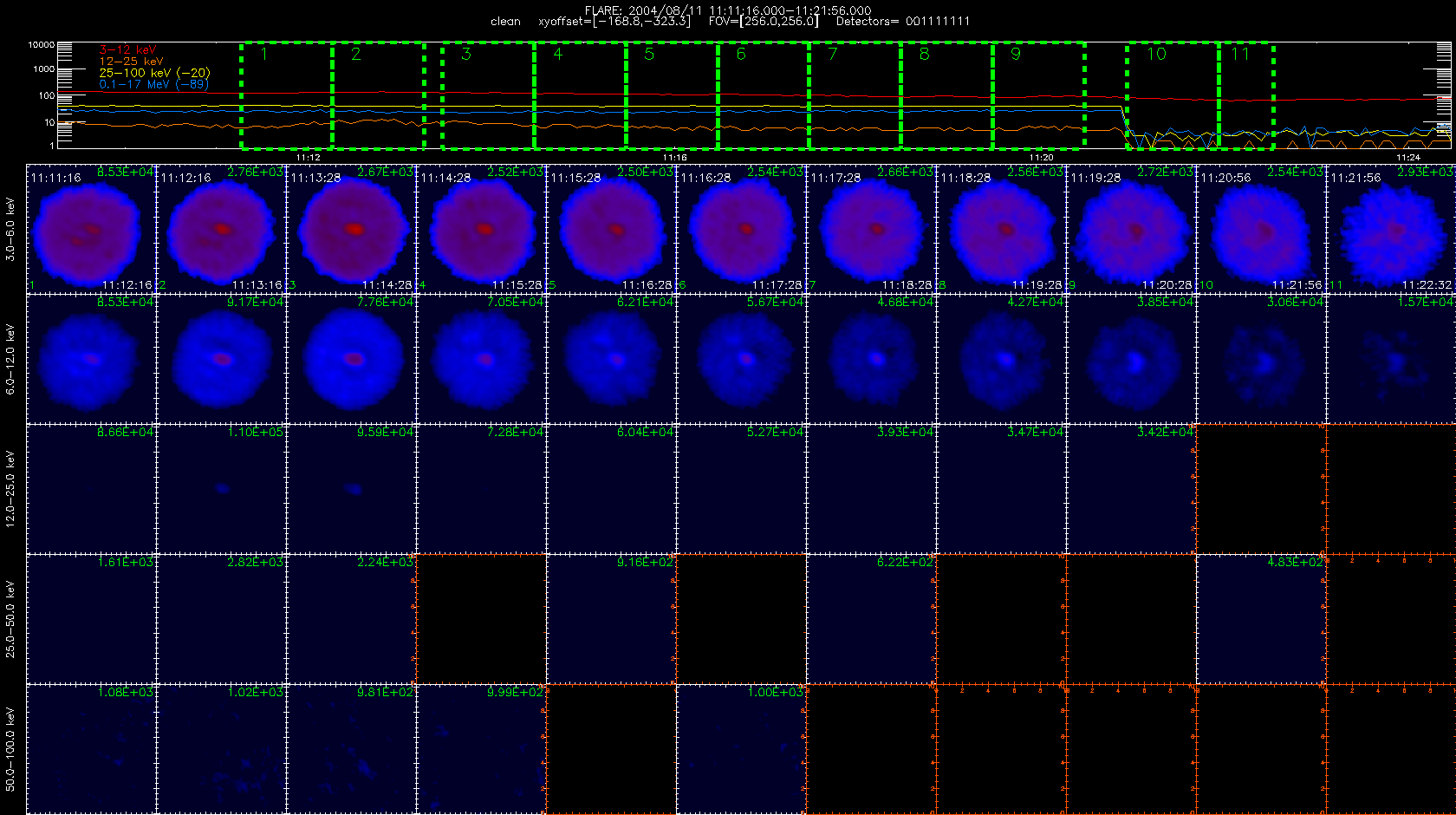Screen dimensions: 1456x815
Task: Click the peak value 8.66E+04
Action: coord(125,432)
